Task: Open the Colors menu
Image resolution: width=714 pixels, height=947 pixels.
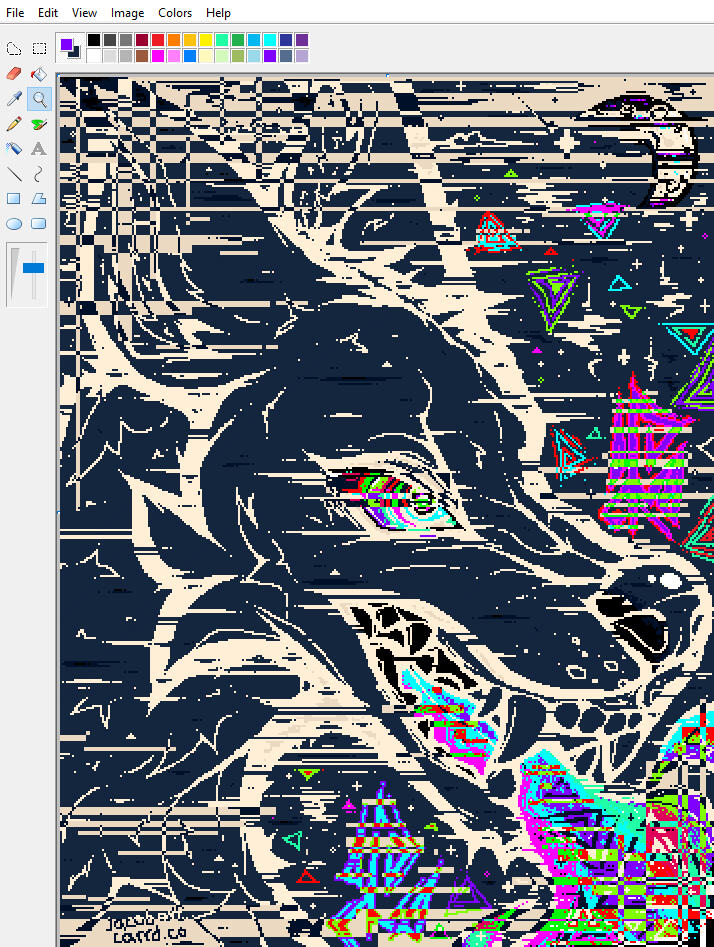Action: tap(175, 13)
